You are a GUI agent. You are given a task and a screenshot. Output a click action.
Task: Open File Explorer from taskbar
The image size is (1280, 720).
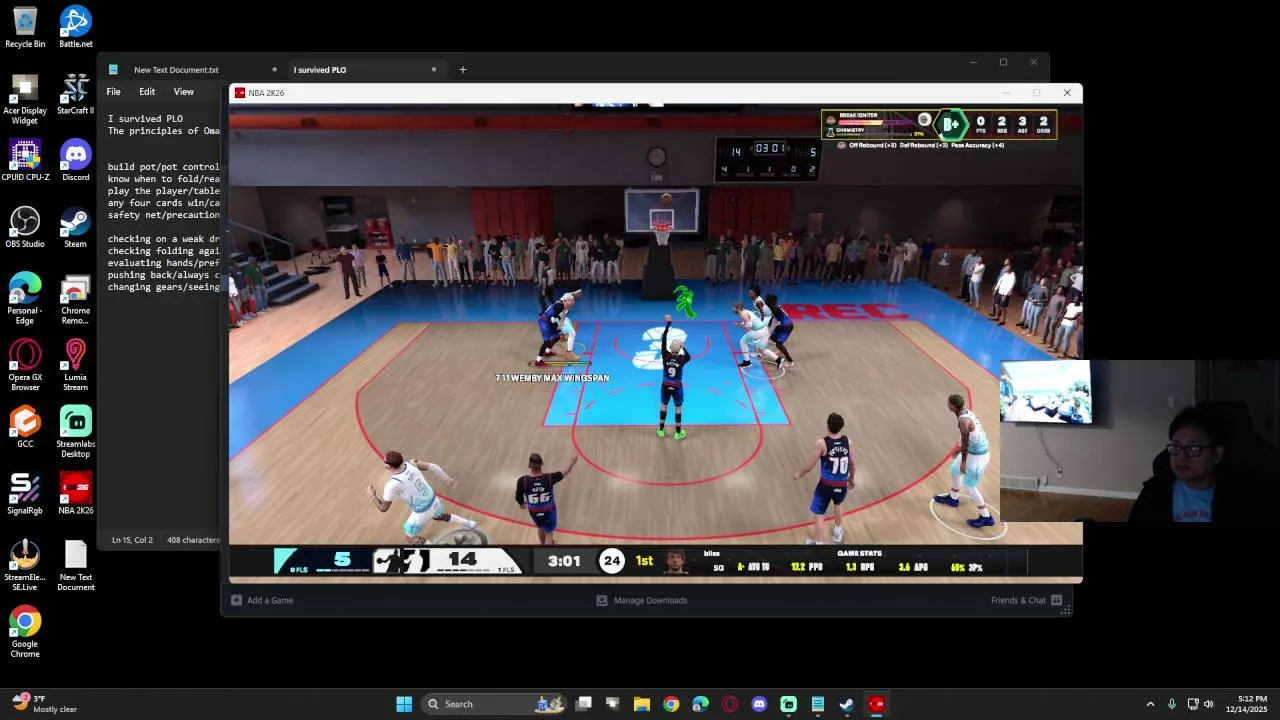coord(642,704)
